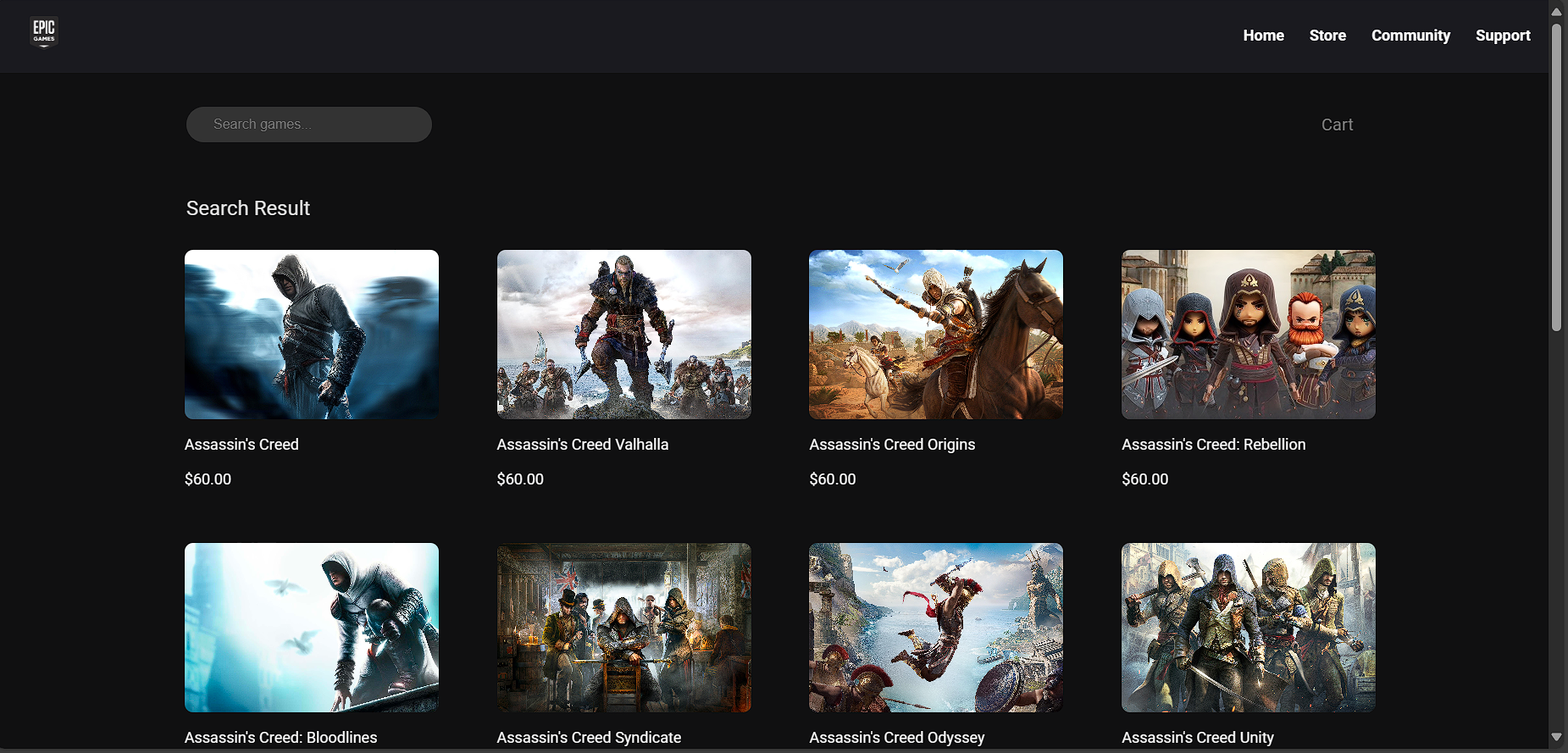Click the 'Assassin's Creed: Rebellion' title text
The height and width of the screenshot is (753, 1568).
click(x=1214, y=445)
